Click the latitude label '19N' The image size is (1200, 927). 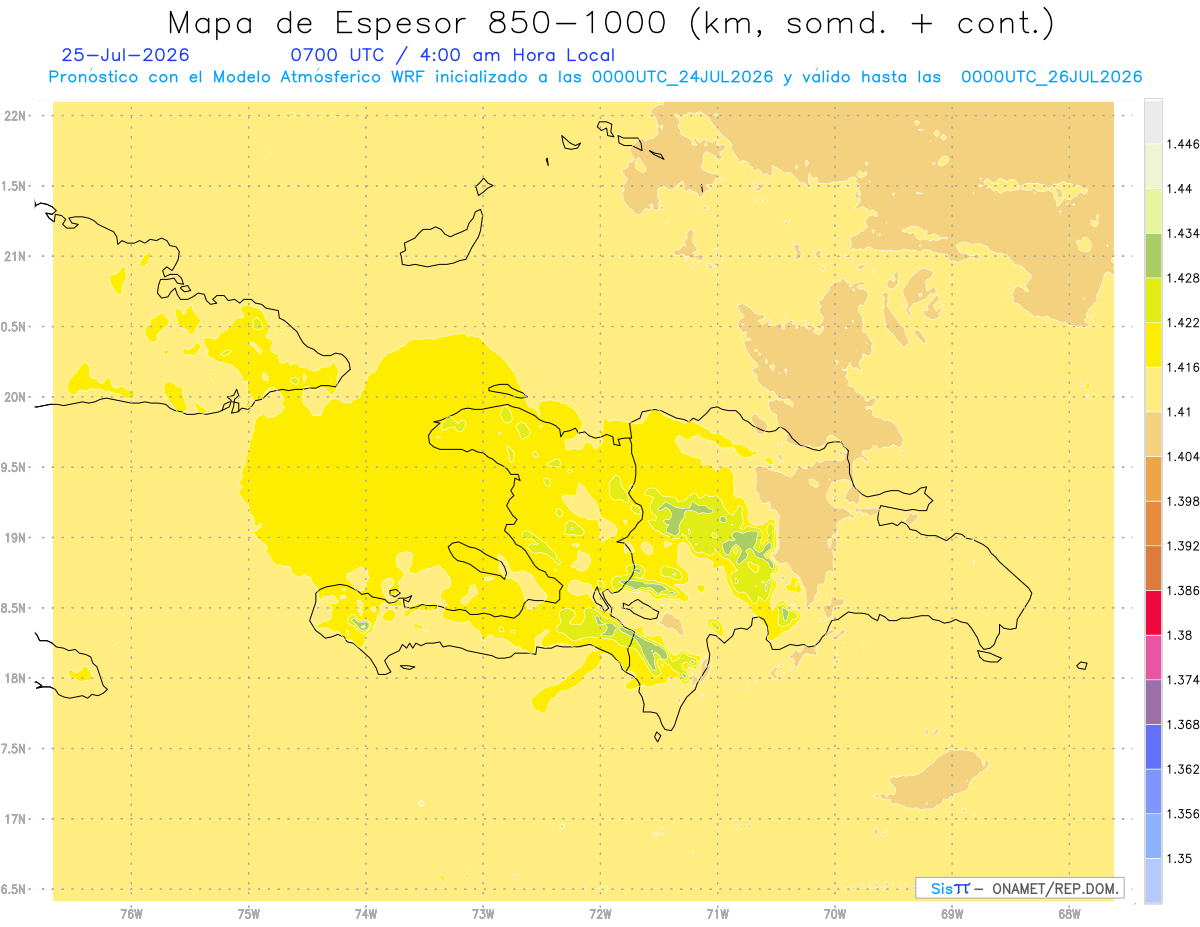pos(16,538)
